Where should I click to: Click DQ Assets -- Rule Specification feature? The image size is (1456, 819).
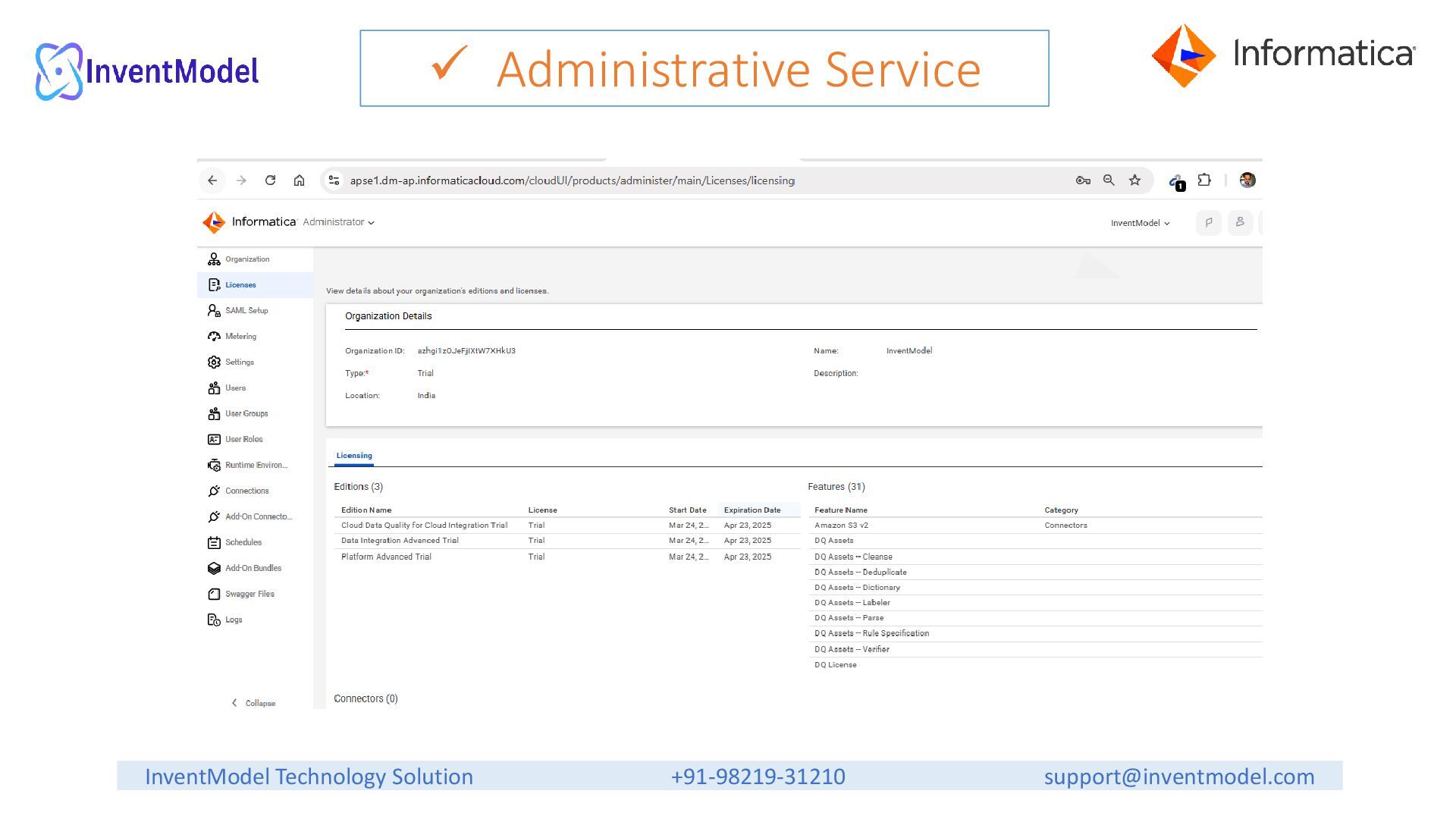[872, 633]
